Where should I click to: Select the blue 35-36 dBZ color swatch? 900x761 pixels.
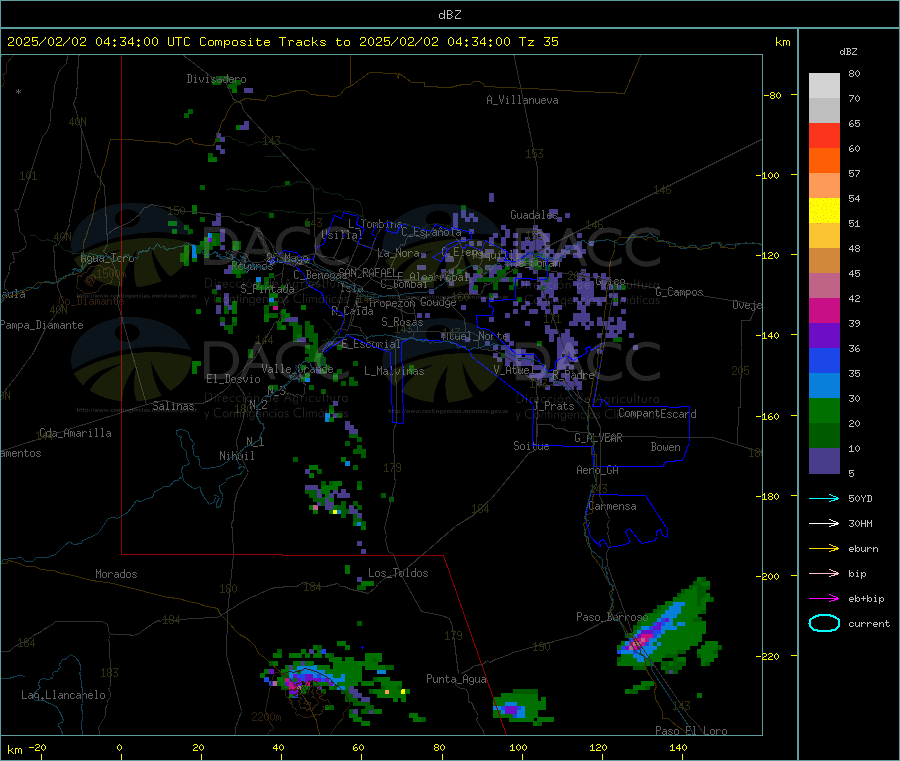pos(824,360)
